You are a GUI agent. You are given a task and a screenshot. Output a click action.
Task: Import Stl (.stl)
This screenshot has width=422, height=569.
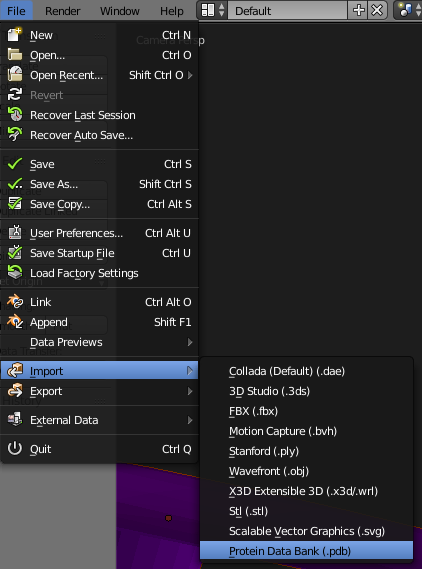click(x=306, y=511)
